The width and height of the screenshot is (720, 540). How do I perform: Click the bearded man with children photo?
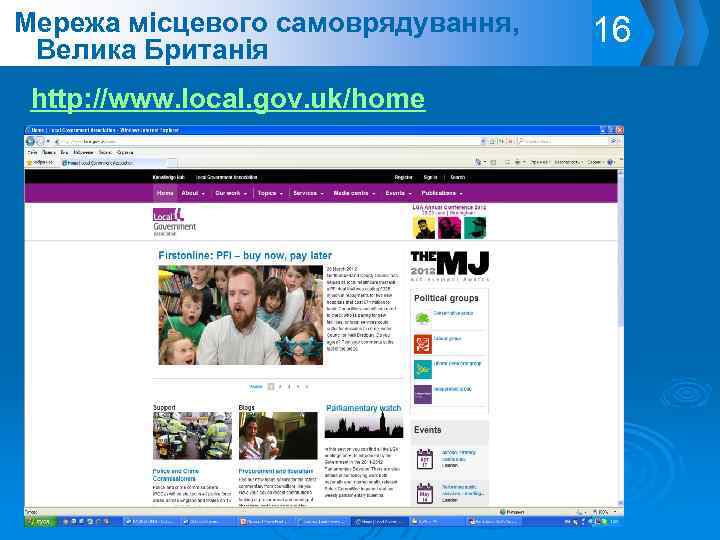pyautogui.click(x=241, y=315)
